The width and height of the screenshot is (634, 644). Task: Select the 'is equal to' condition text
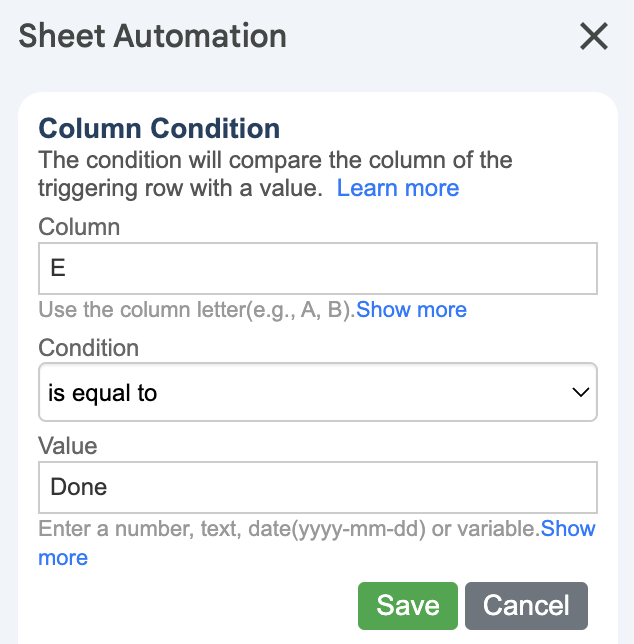103,393
